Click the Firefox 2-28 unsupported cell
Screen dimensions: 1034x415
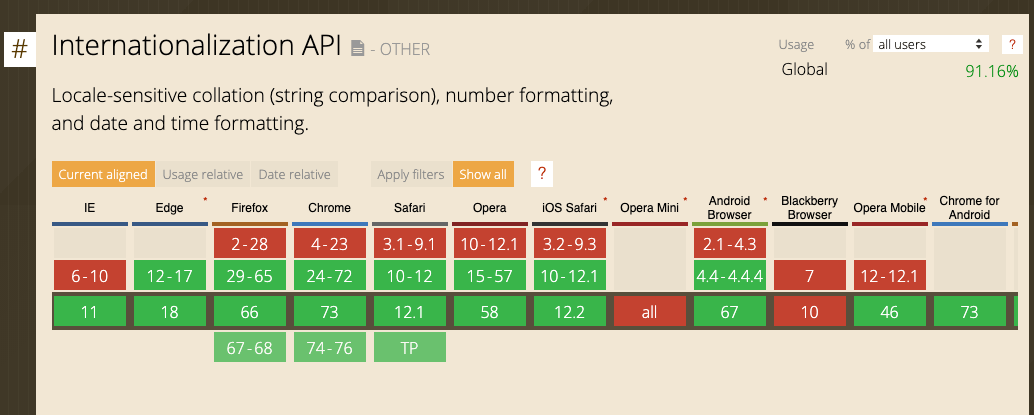(249, 243)
